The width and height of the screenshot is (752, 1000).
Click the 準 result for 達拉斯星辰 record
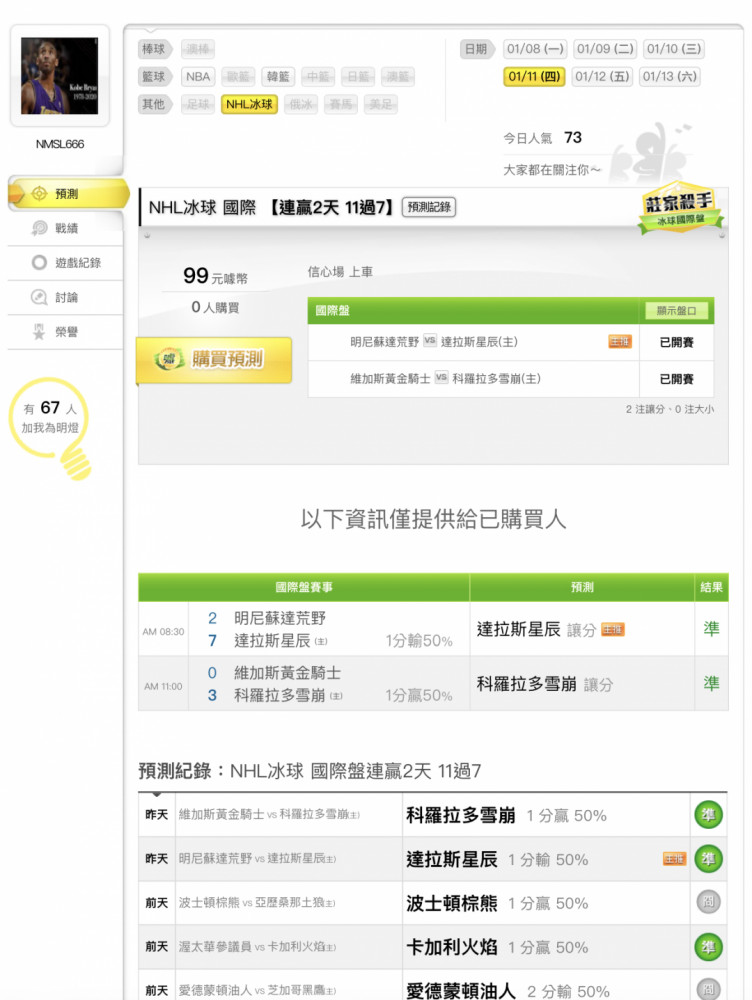(x=708, y=859)
